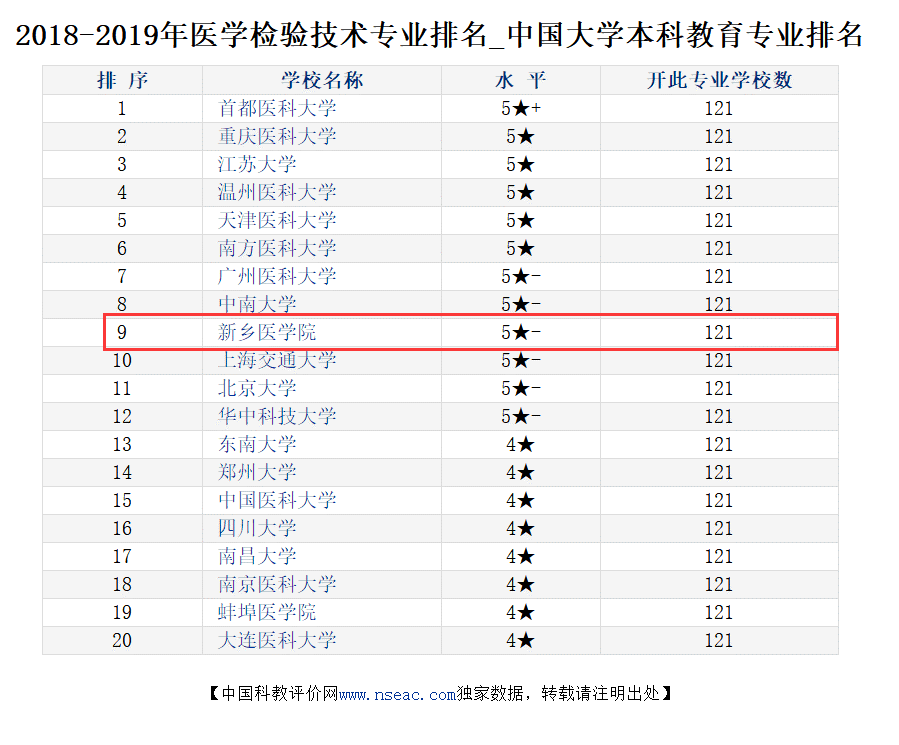Click rank number 20 cell
899x745 pixels.
point(122,640)
